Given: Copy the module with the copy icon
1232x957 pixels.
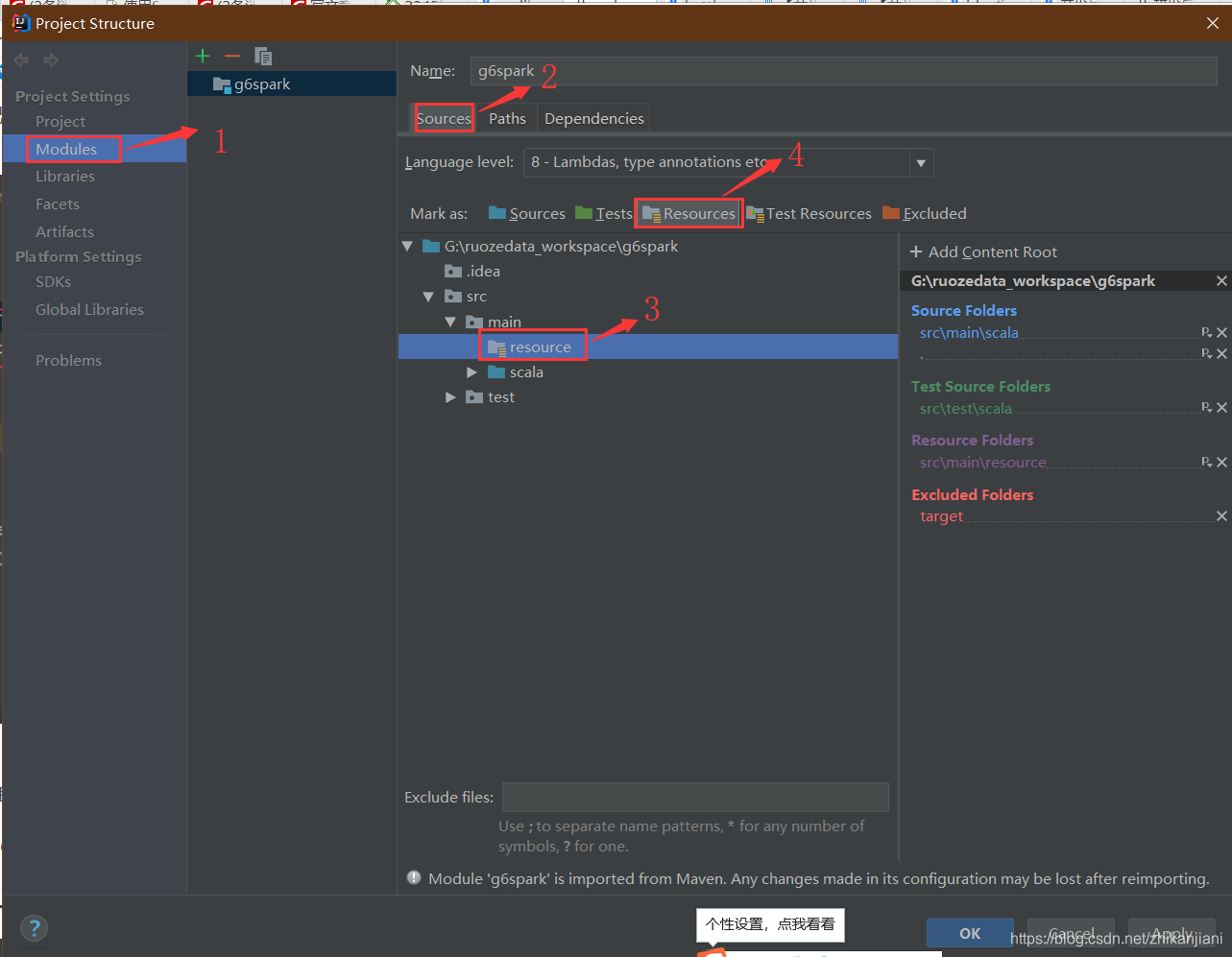Looking at the screenshot, I should [263, 57].
